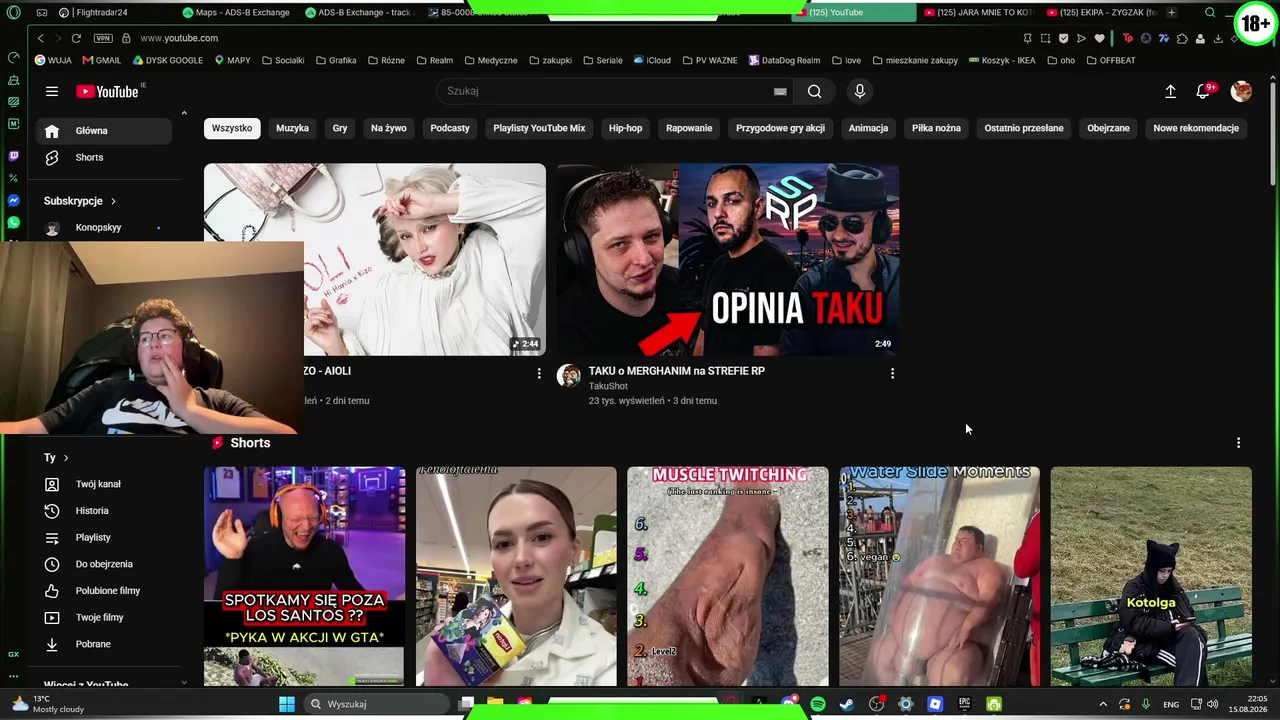Open WhatsApp in the Opera sidebar
The image size is (1280, 720).
coord(13,223)
